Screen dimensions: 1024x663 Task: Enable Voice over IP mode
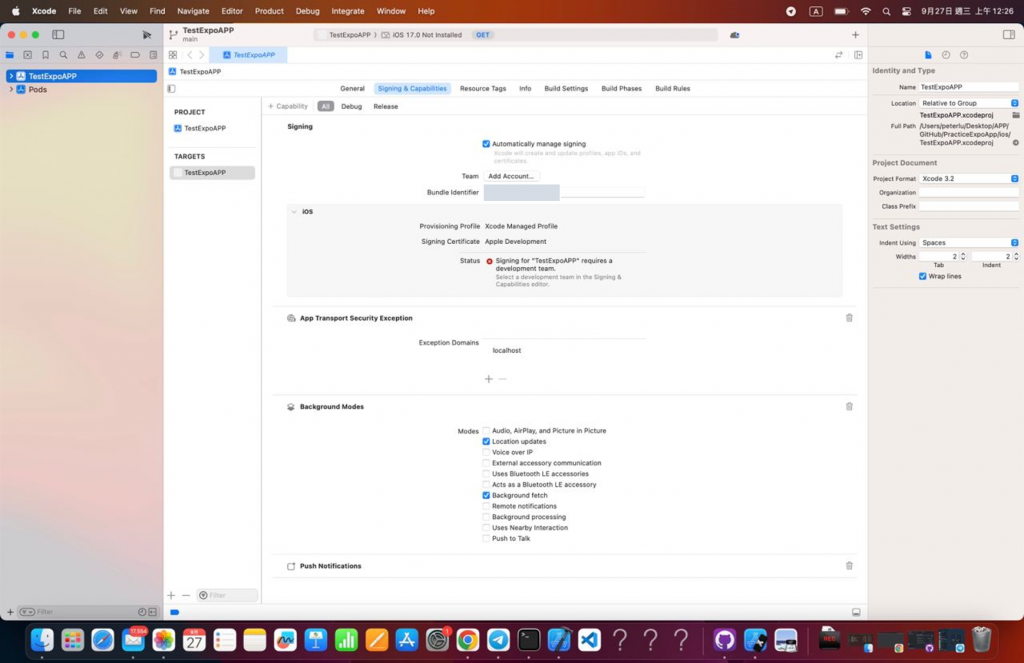[x=486, y=452]
